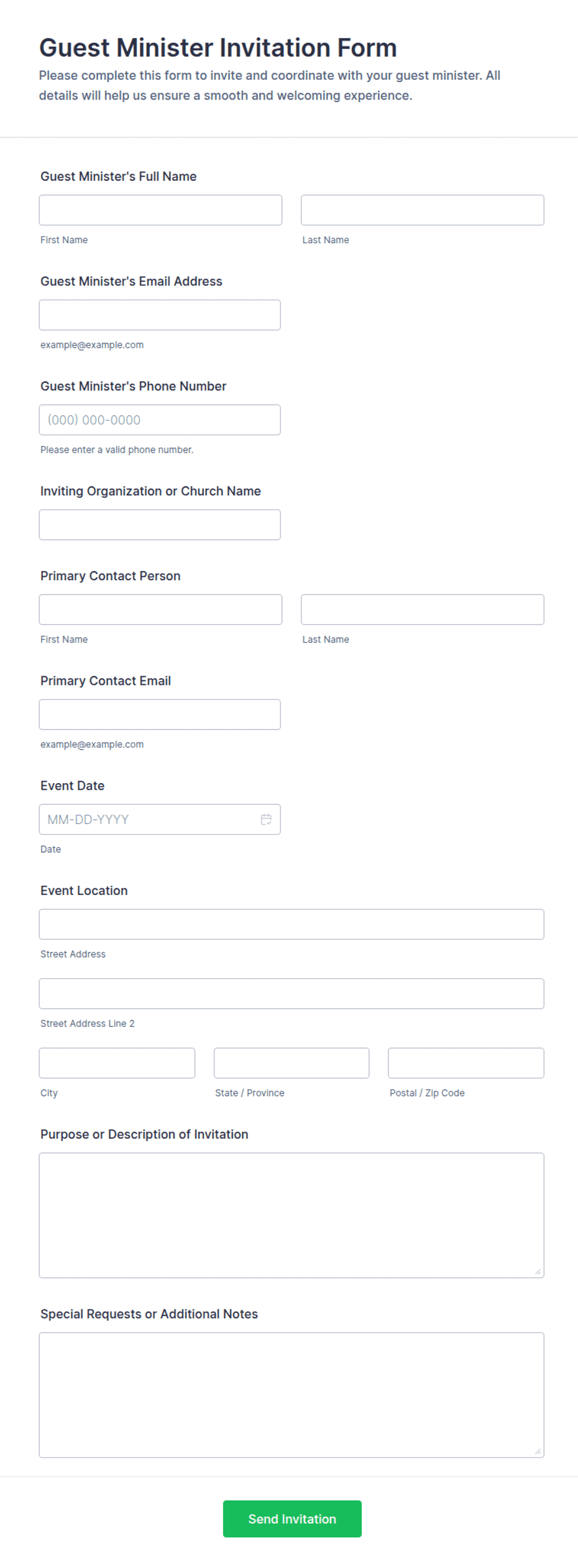Image resolution: width=578 pixels, height=1568 pixels.
Task: Grab the Special Requests textarea resize handle
Action: [538, 1451]
